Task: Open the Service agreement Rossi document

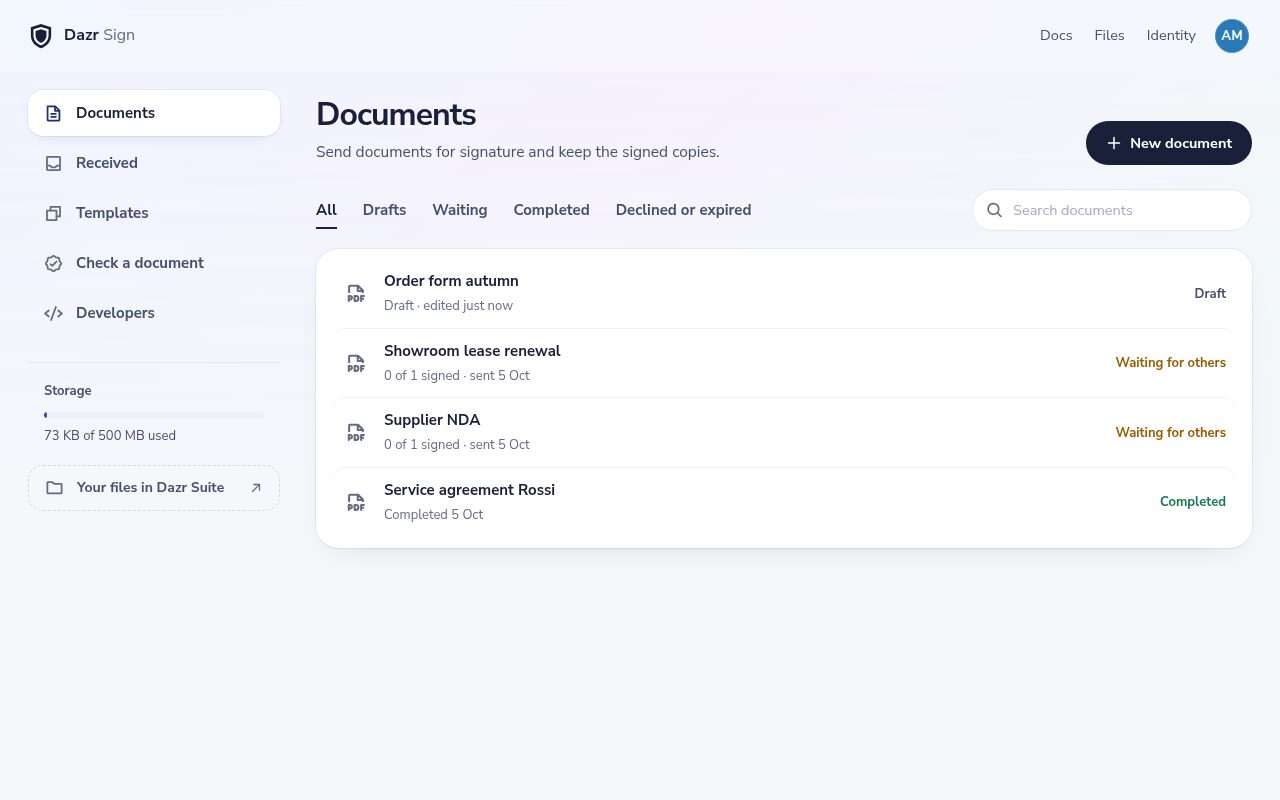Action: 784,502
